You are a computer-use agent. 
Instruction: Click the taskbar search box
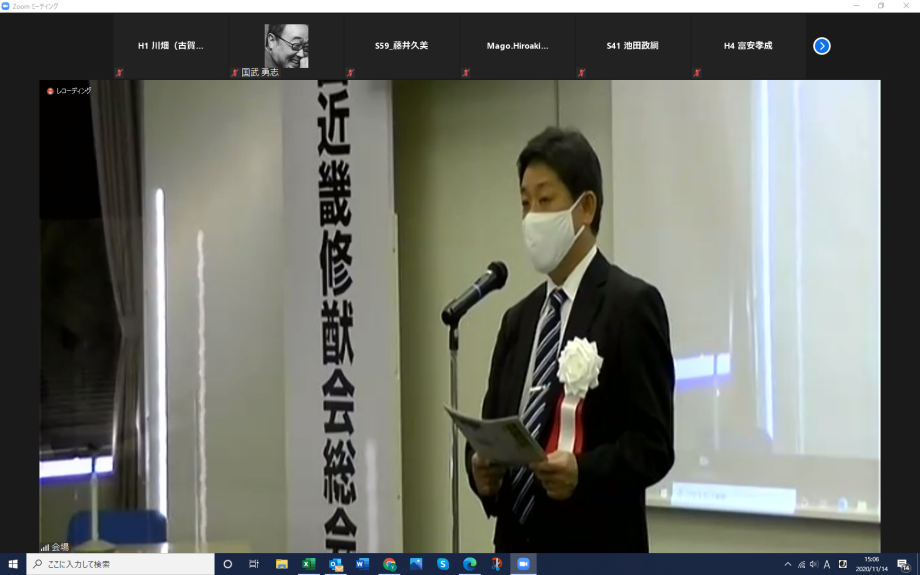pyautogui.click(x=120, y=564)
